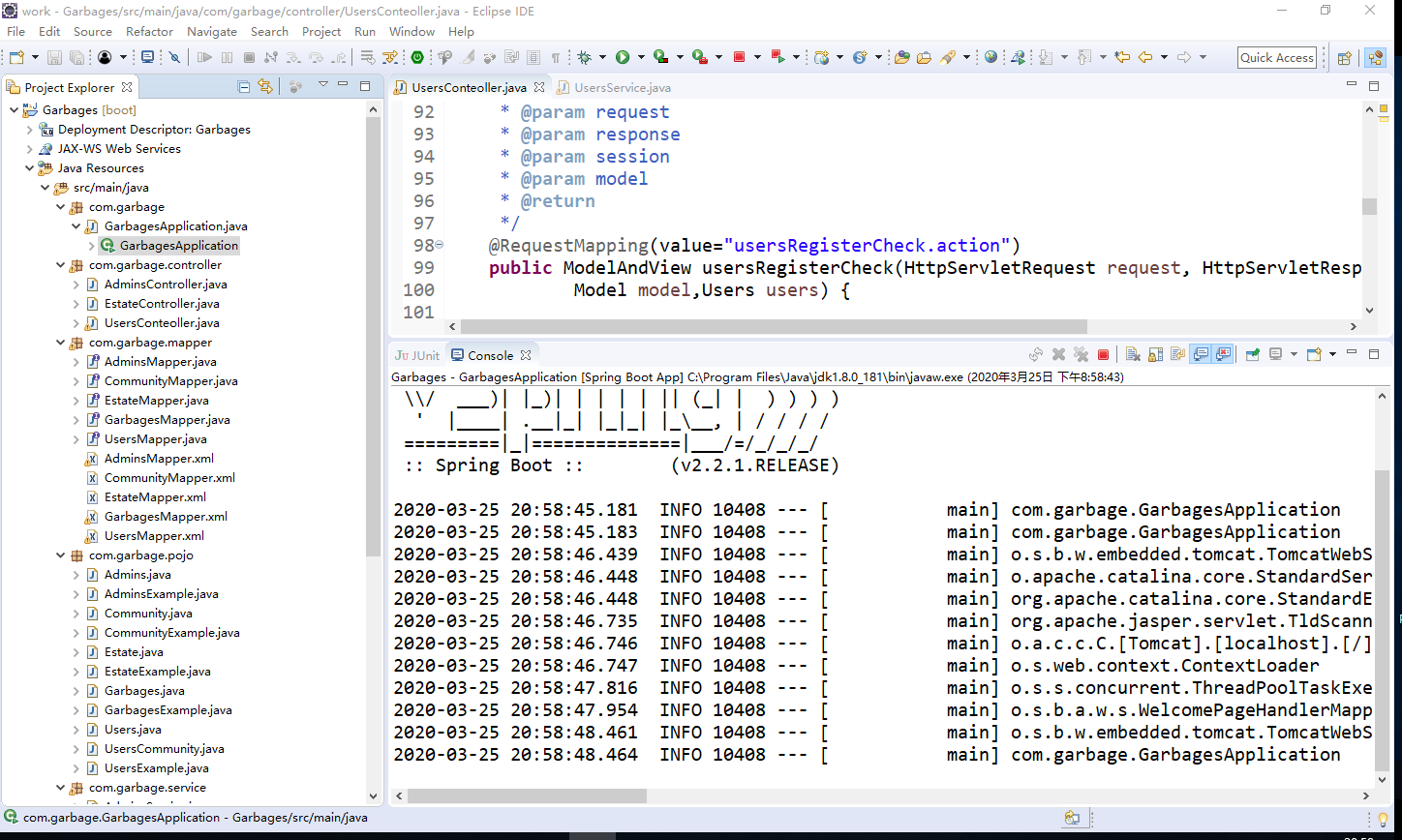Image resolution: width=1402 pixels, height=840 pixels.
Task: Open the Refactor menu
Action: click(149, 31)
